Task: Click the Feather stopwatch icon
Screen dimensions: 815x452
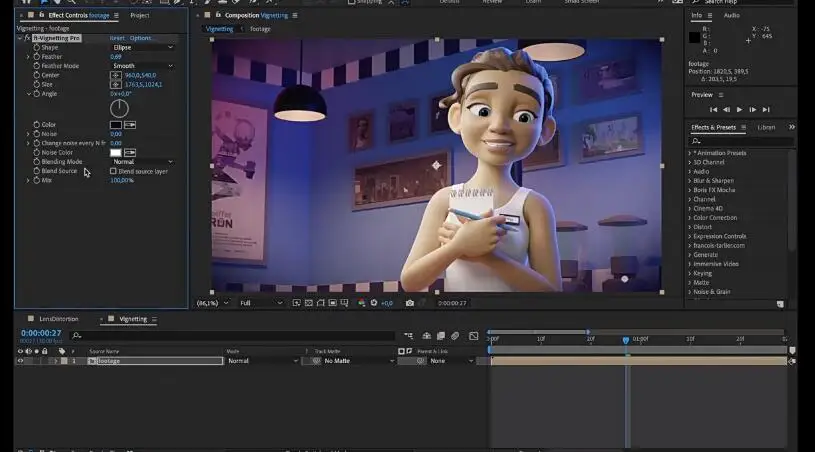Action: coord(37,57)
